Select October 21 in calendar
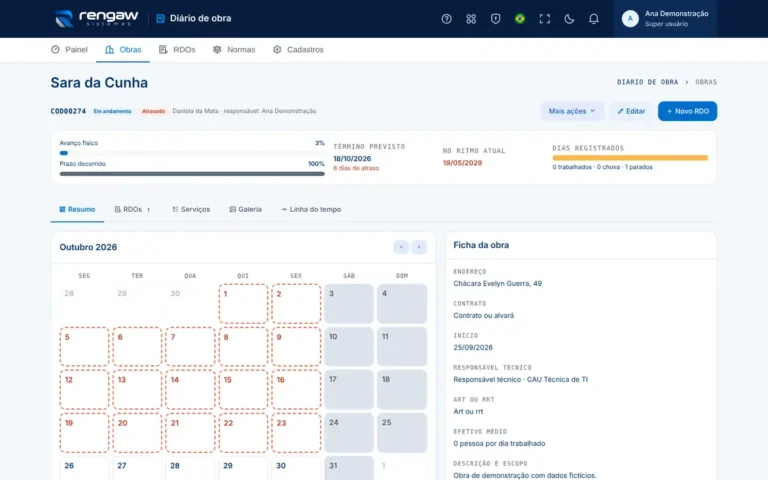The image size is (768, 480). point(190,432)
